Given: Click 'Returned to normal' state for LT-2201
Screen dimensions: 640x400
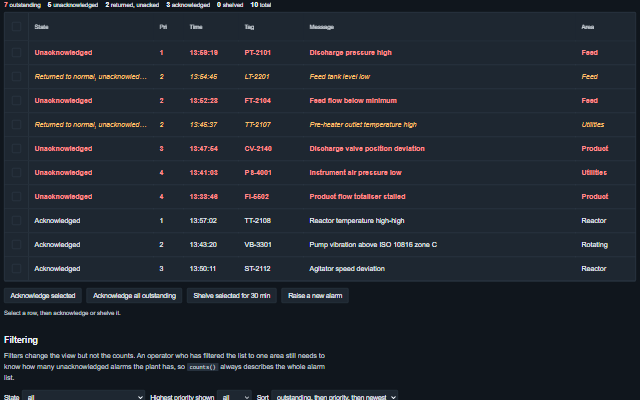Looking at the screenshot, I should pyautogui.click(x=91, y=76).
